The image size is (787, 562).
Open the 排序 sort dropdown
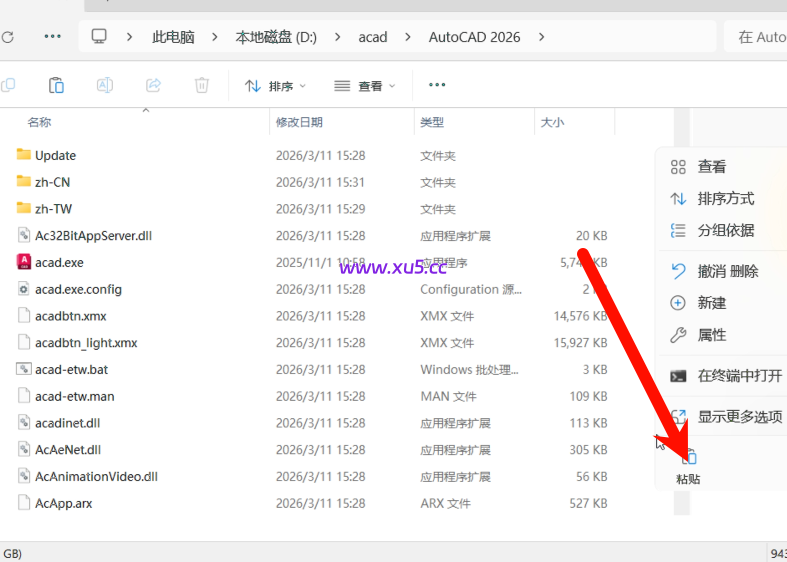point(276,86)
